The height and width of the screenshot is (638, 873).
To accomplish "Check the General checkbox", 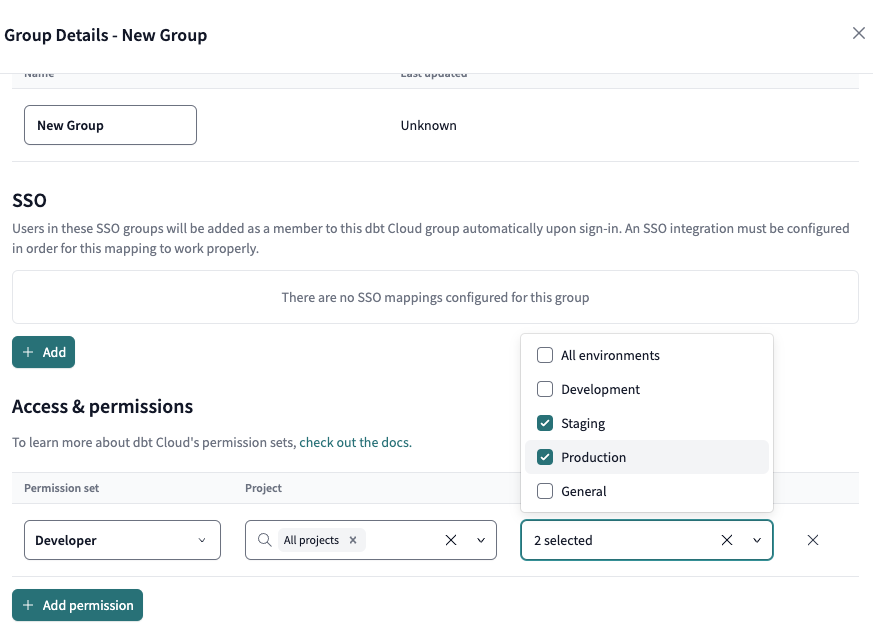I will coord(545,491).
